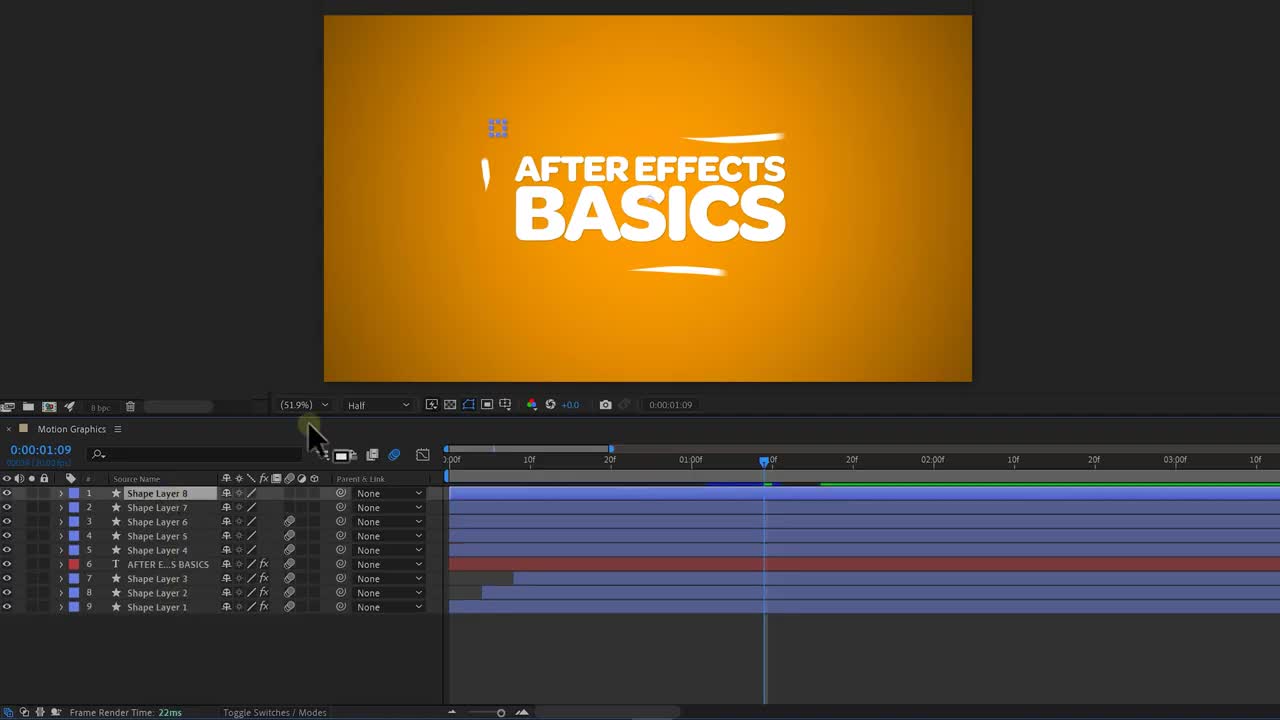Click the timeline layer search field
Screen dimensions: 1280x720
[x=195, y=455]
